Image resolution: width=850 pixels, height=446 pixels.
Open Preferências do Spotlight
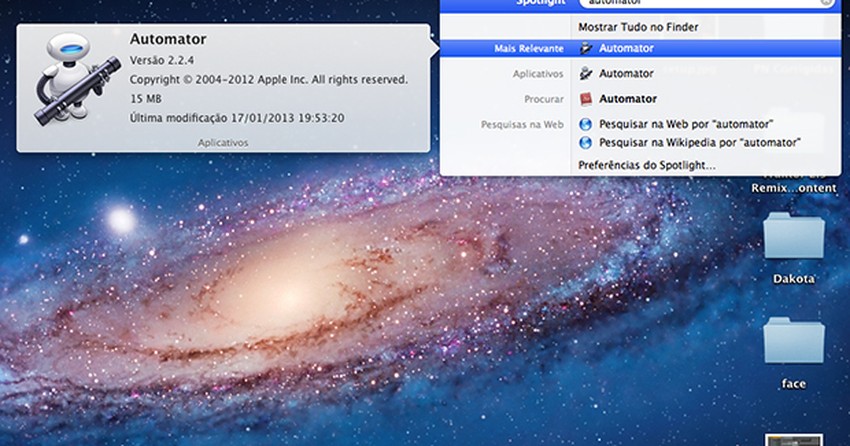coord(647,165)
